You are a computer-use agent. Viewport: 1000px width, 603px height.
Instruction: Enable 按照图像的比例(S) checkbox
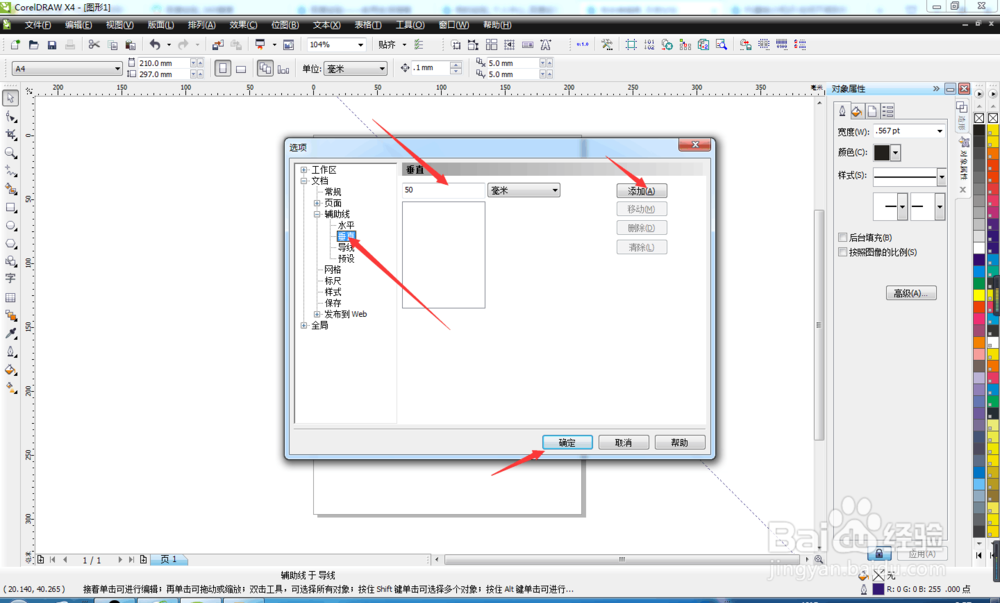pyautogui.click(x=842, y=252)
